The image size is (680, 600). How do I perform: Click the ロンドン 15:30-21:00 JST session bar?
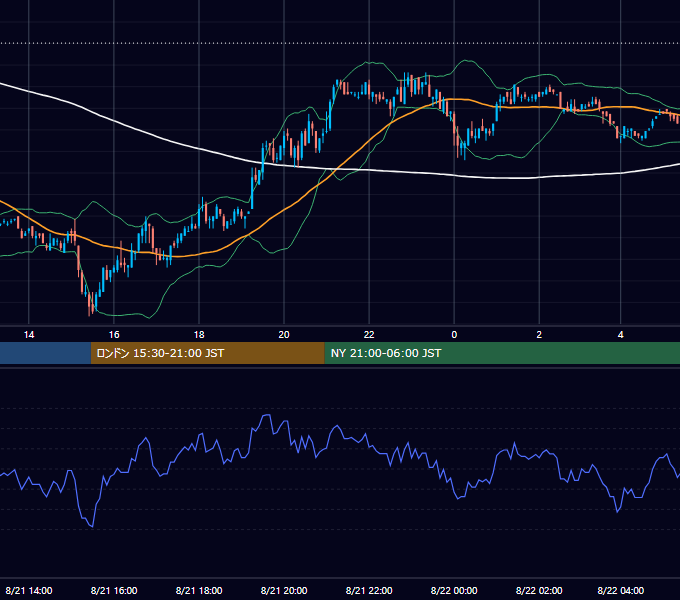click(207, 353)
